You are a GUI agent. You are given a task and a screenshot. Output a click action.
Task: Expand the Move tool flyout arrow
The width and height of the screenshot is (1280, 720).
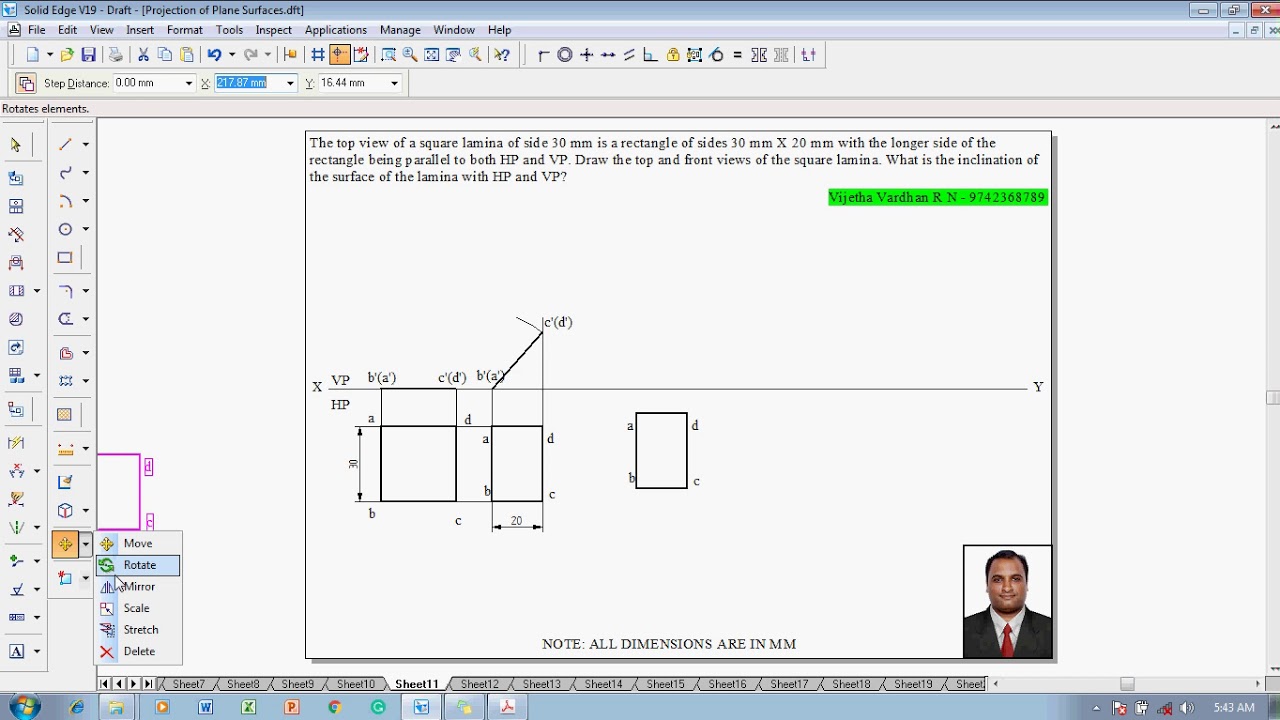click(86, 544)
